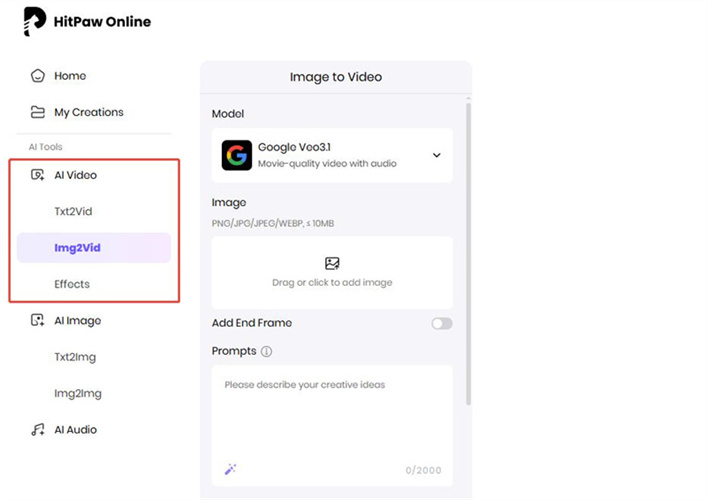Open the Home menu item
Screen dimensions: 707x500
pyautogui.click(x=70, y=76)
